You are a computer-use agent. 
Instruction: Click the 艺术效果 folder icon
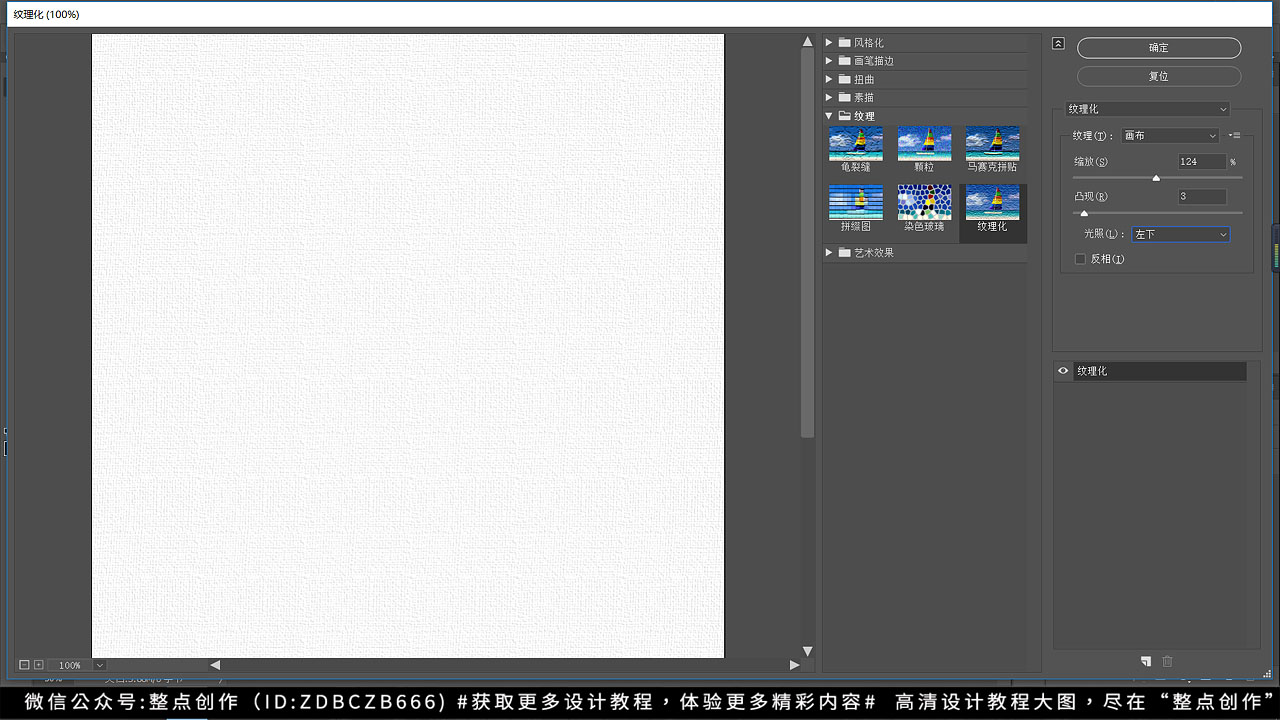[x=845, y=253]
